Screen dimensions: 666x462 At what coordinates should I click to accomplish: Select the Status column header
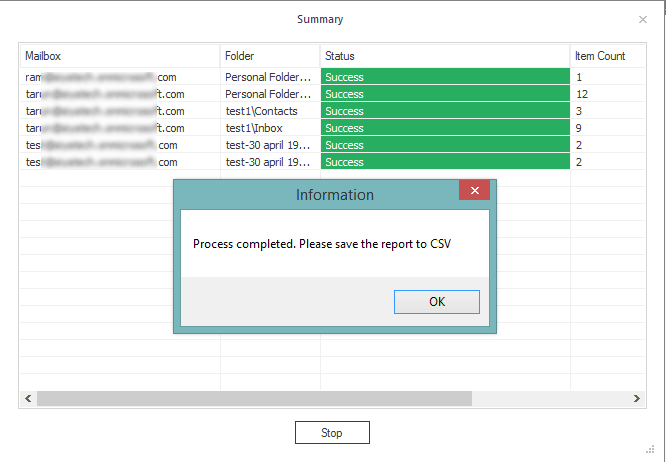click(x=445, y=56)
